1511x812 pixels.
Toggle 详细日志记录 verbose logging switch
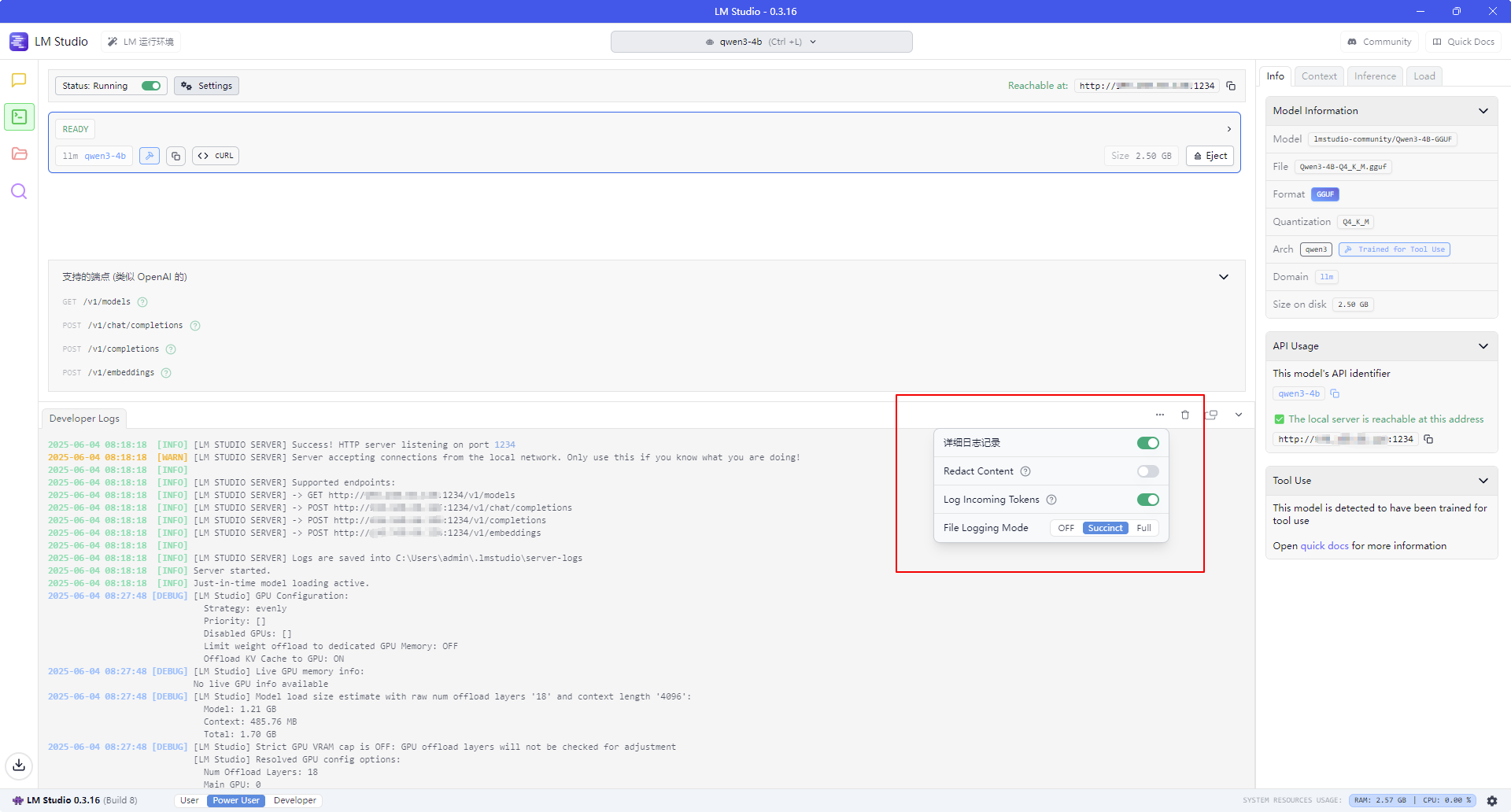[1148, 443]
